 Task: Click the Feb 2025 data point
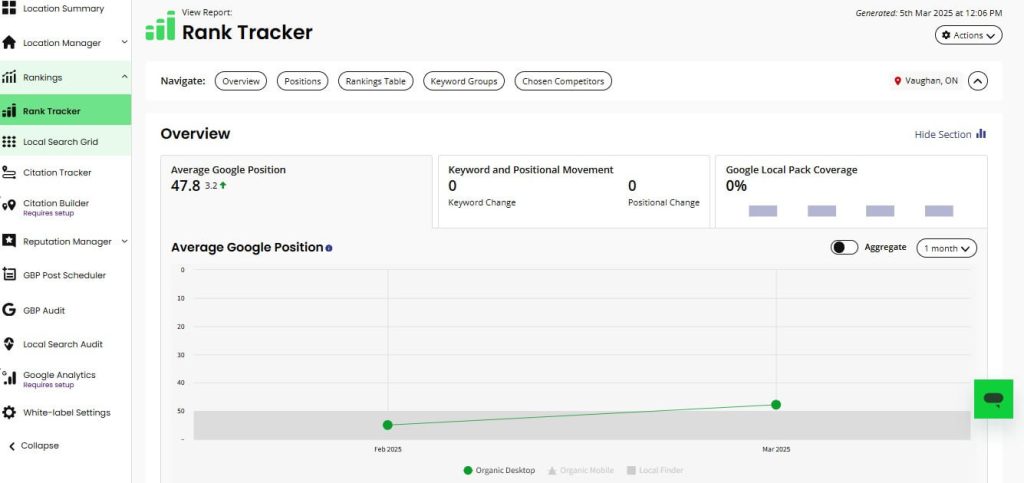click(x=387, y=425)
